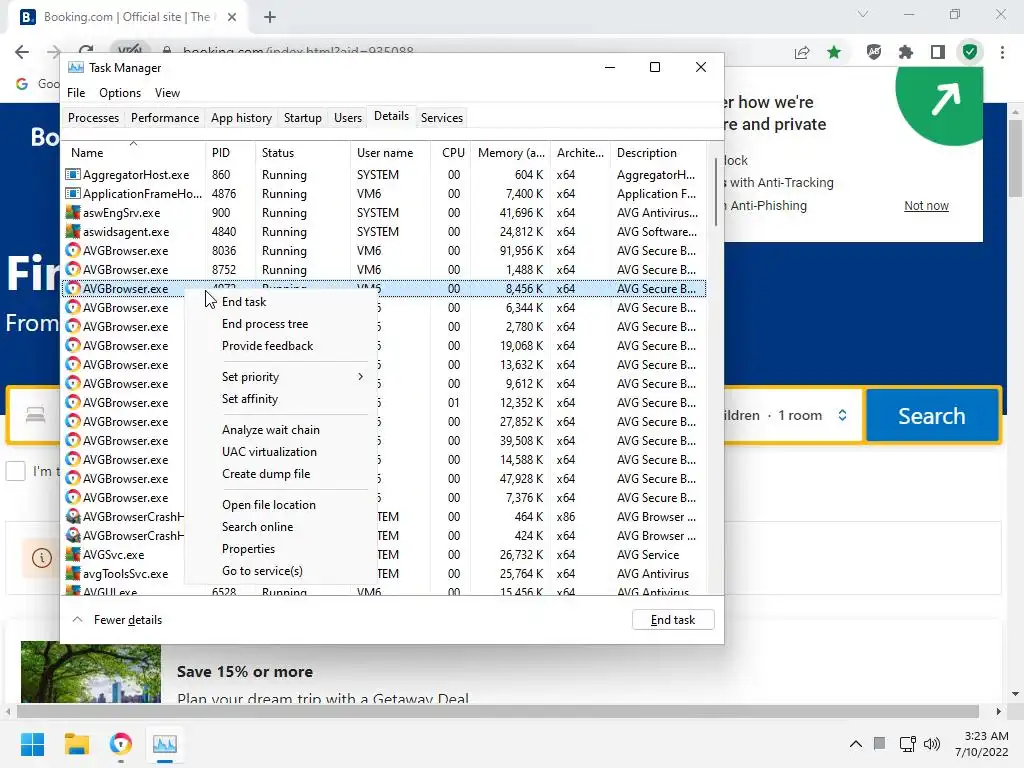
Task: Choose Open file location option
Action: (x=281, y=505)
